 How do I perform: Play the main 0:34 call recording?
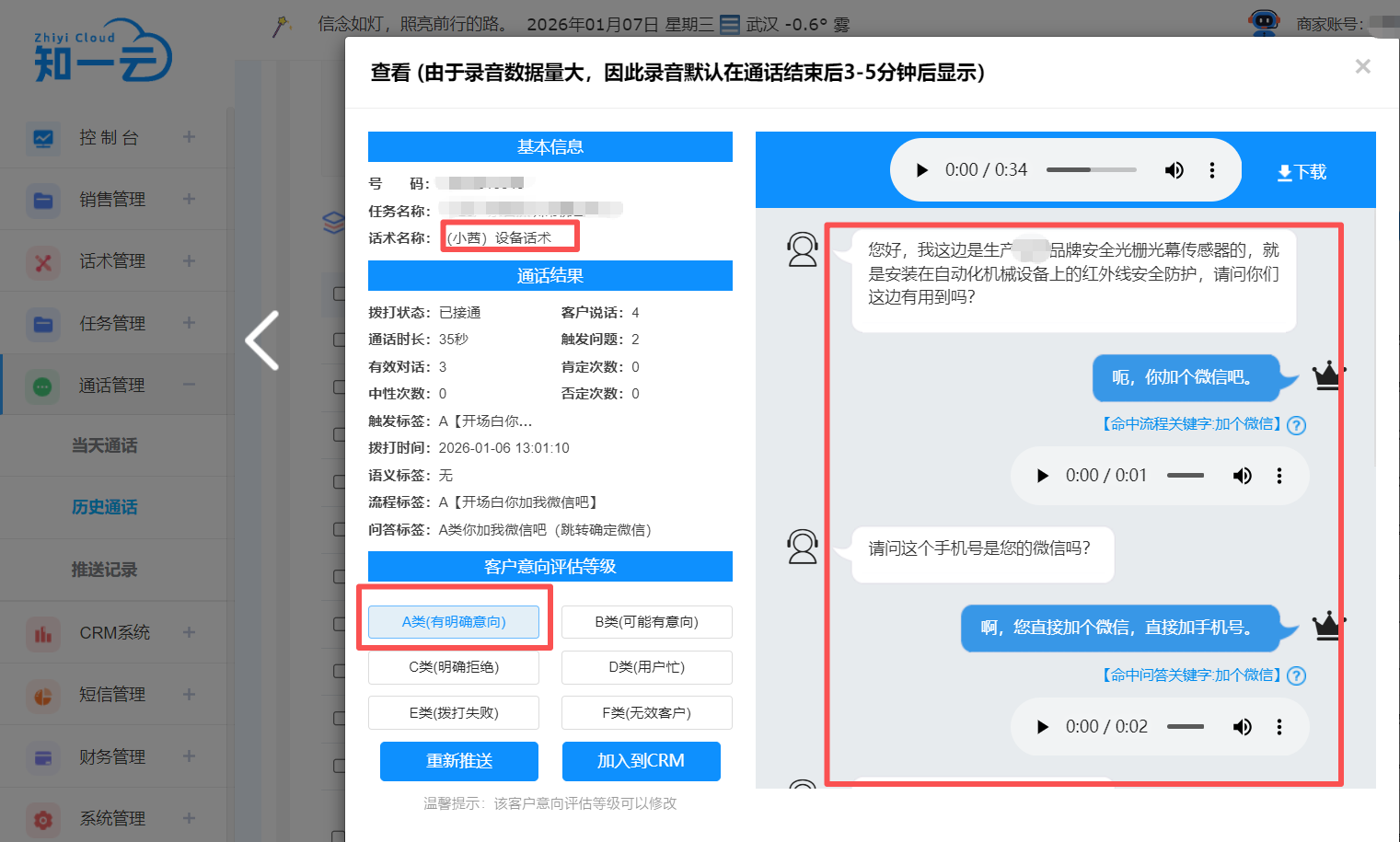(922, 170)
